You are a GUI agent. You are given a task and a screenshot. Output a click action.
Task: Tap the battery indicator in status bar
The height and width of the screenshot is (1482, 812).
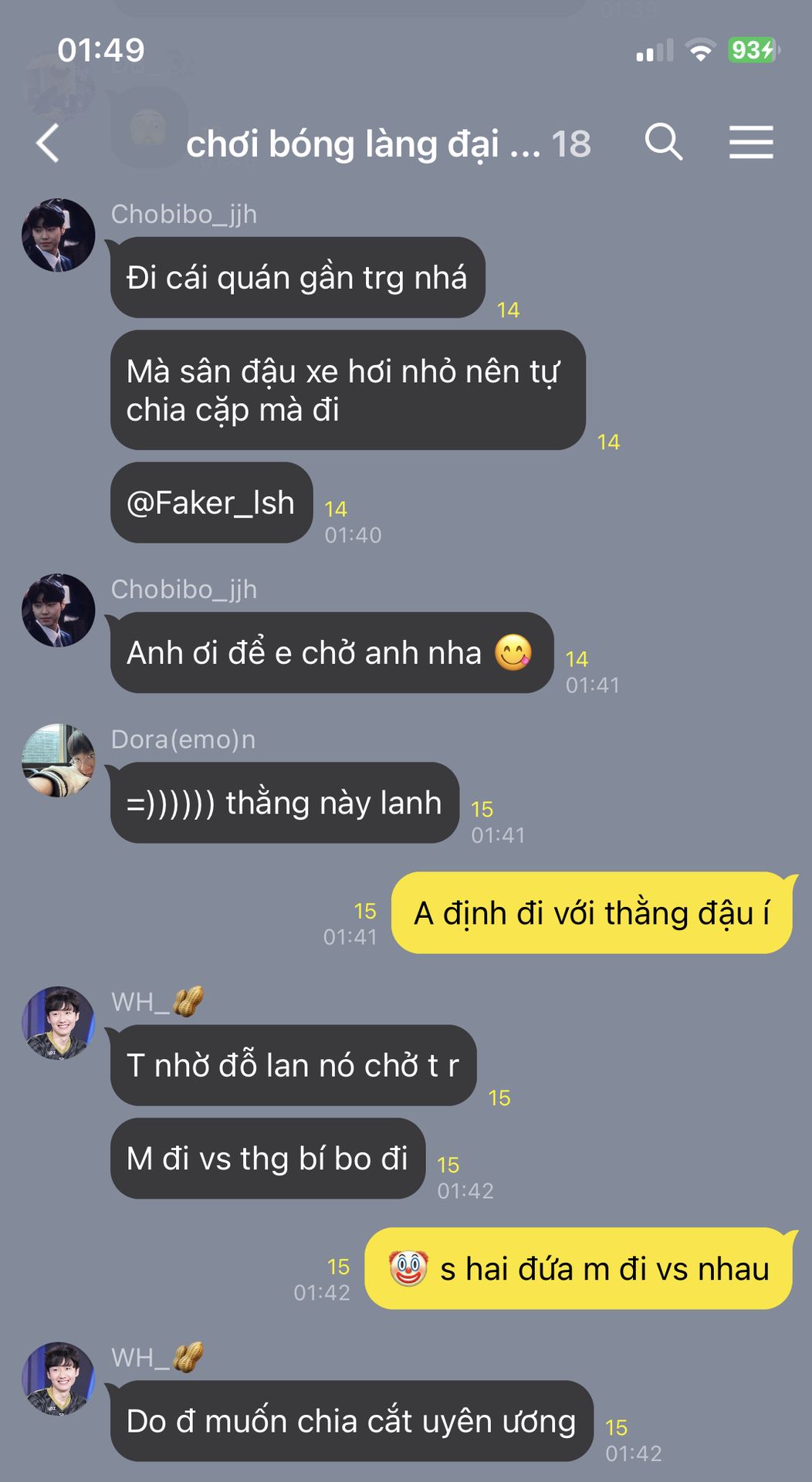click(x=753, y=50)
